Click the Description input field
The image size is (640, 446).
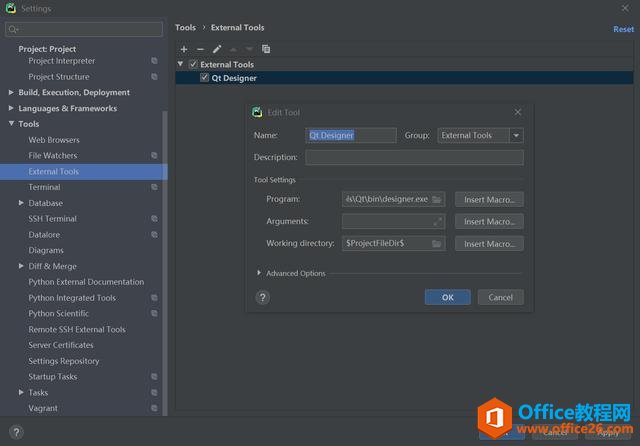[x=414, y=158]
